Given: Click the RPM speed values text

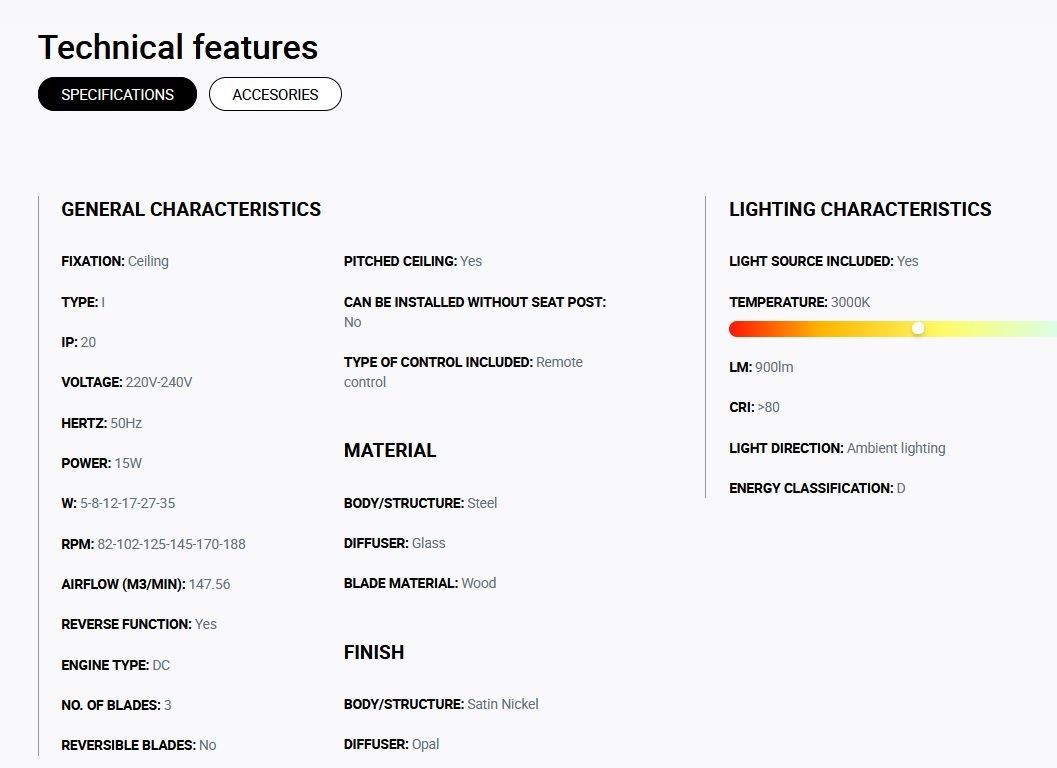Looking at the screenshot, I should pos(171,544).
